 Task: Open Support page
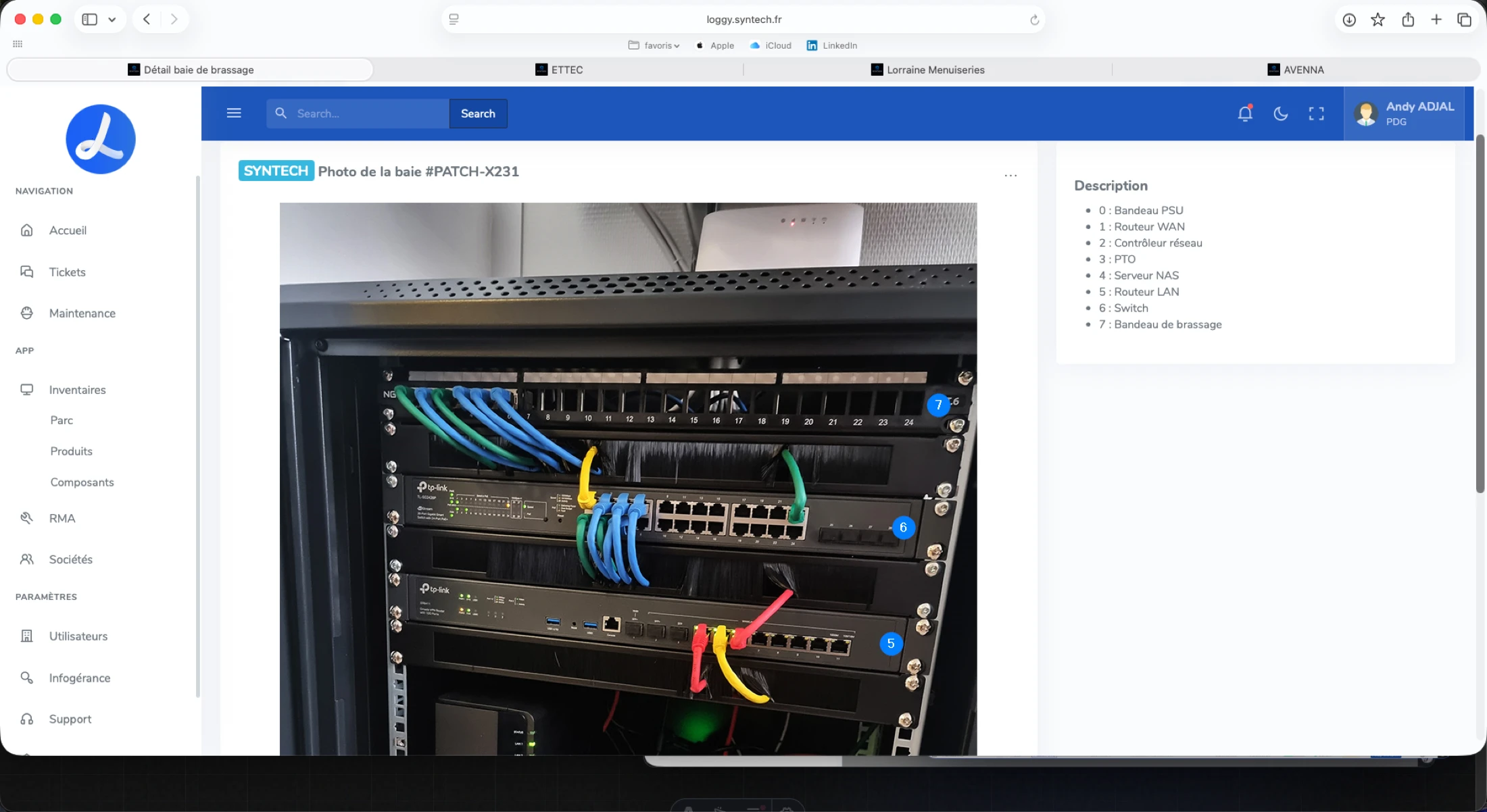coord(70,719)
